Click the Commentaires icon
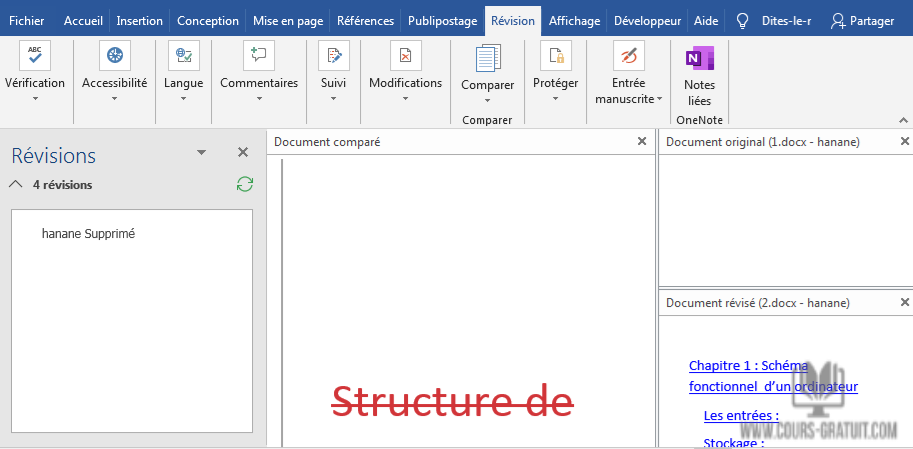The image size is (913, 449). [x=259, y=56]
